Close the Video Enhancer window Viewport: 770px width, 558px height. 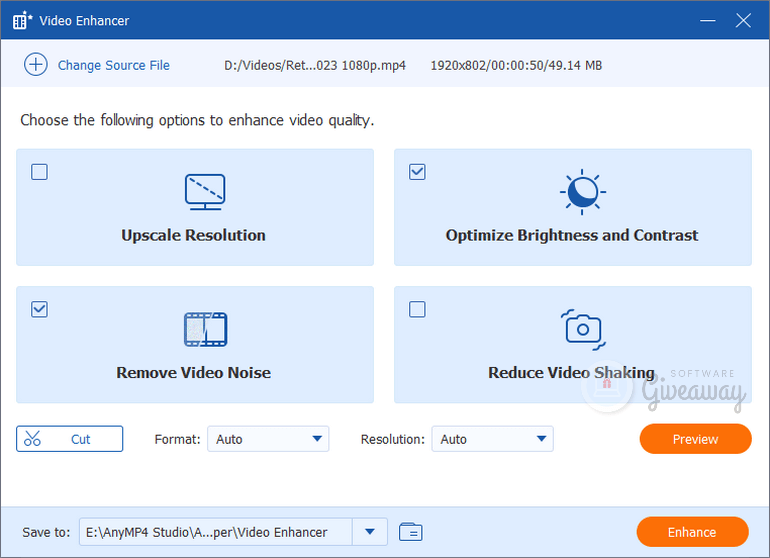click(743, 21)
